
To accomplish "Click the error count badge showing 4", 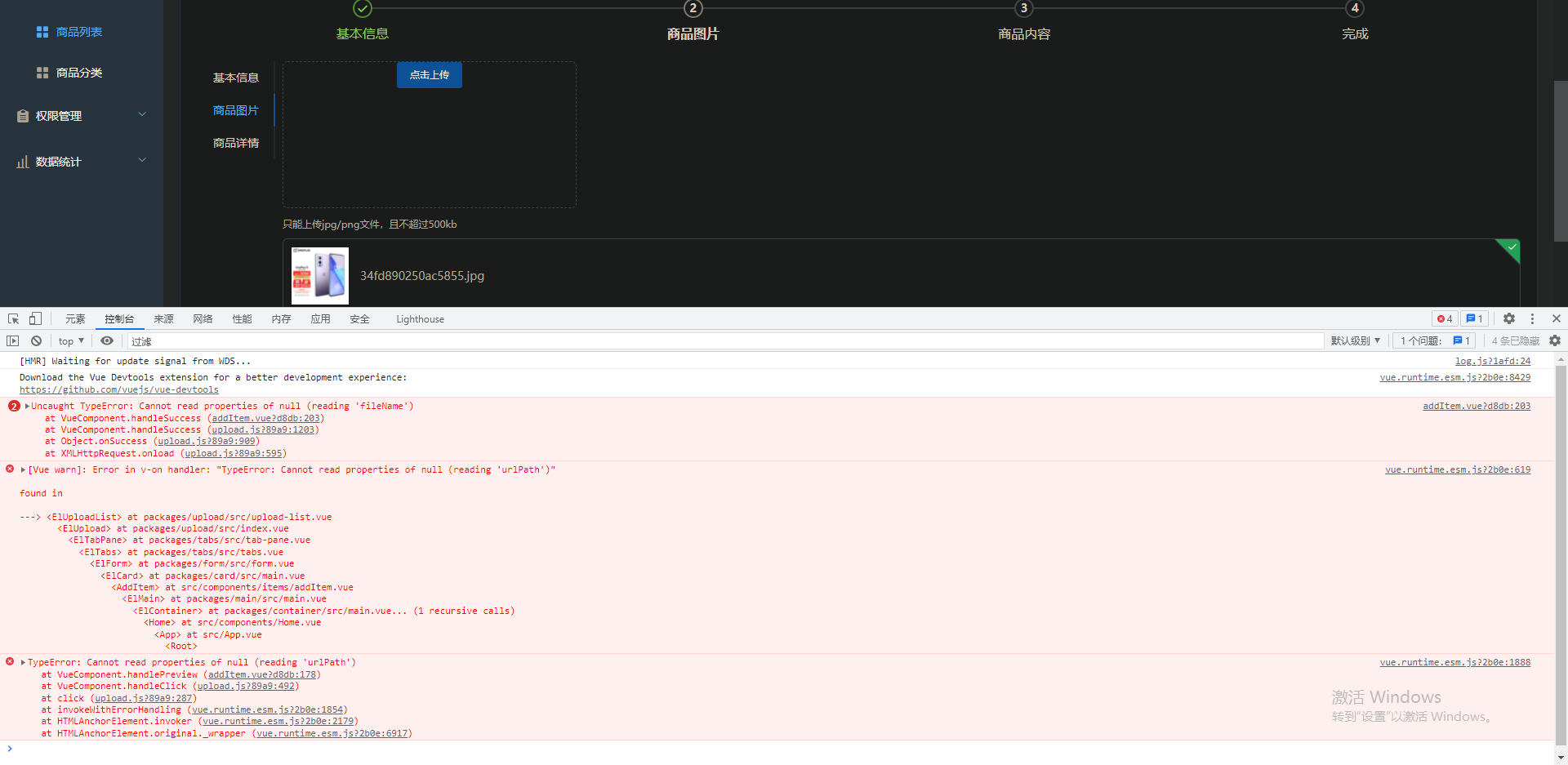I will pyautogui.click(x=1444, y=318).
